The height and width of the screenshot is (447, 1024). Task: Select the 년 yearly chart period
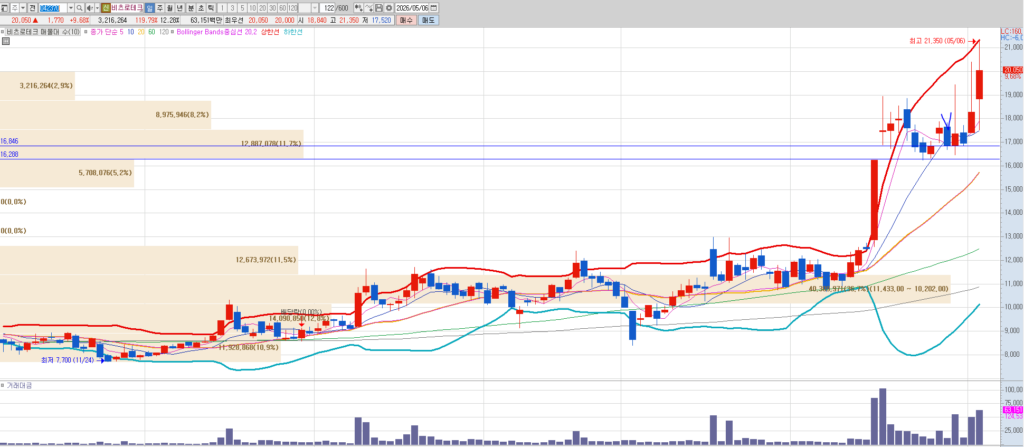click(180, 8)
